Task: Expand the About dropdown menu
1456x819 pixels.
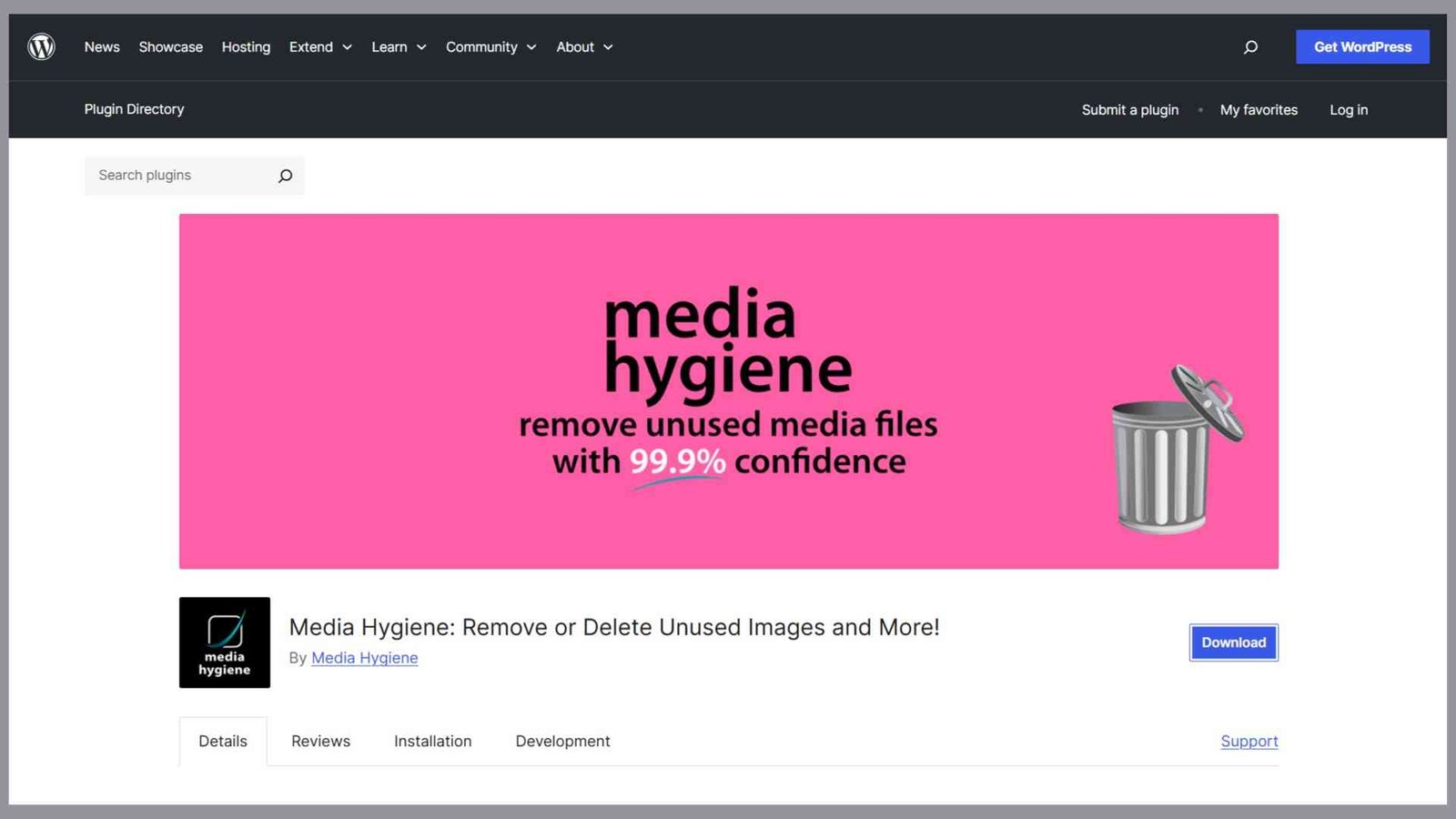Action: pyautogui.click(x=584, y=47)
